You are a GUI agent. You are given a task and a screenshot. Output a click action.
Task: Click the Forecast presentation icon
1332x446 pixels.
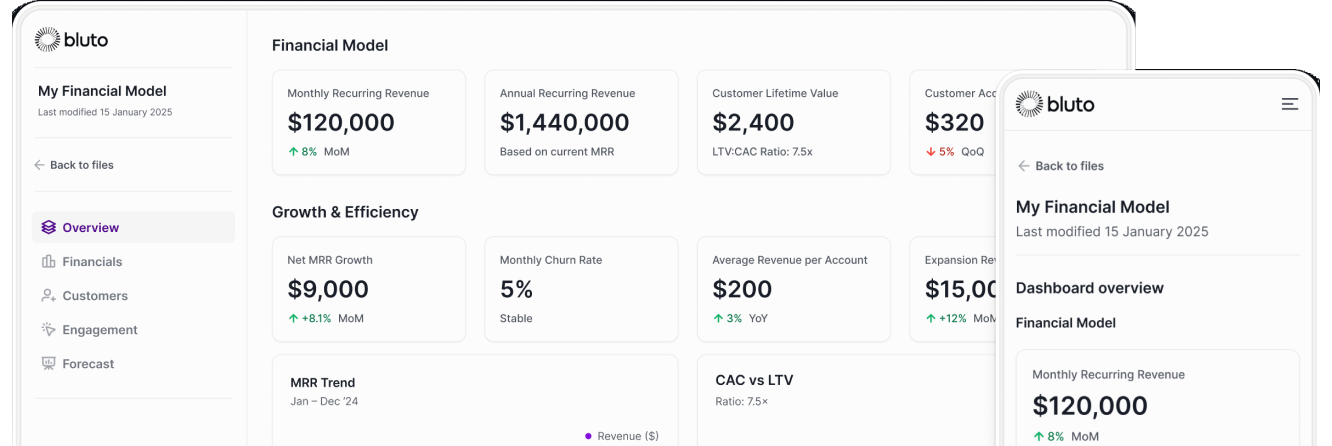coord(48,363)
